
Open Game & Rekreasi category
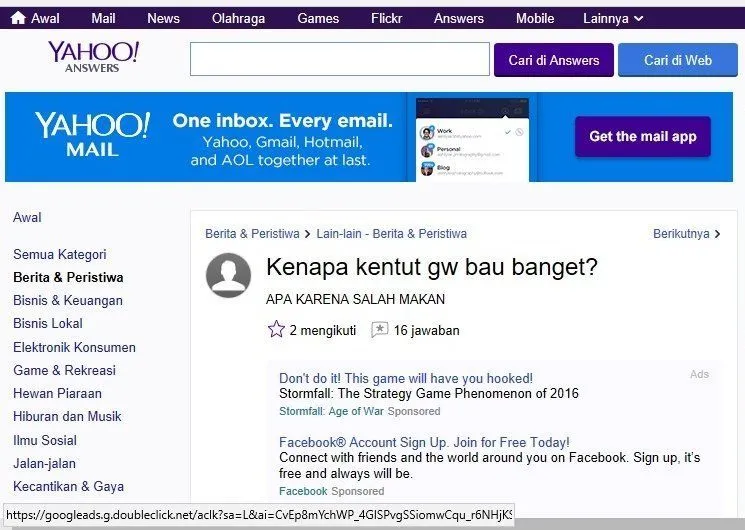(65, 370)
